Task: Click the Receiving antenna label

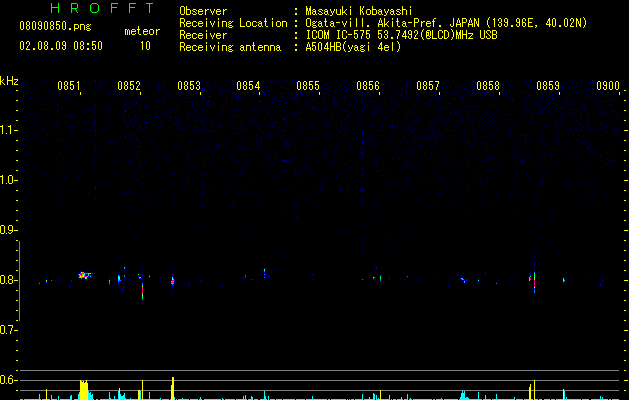Action: [230, 47]
